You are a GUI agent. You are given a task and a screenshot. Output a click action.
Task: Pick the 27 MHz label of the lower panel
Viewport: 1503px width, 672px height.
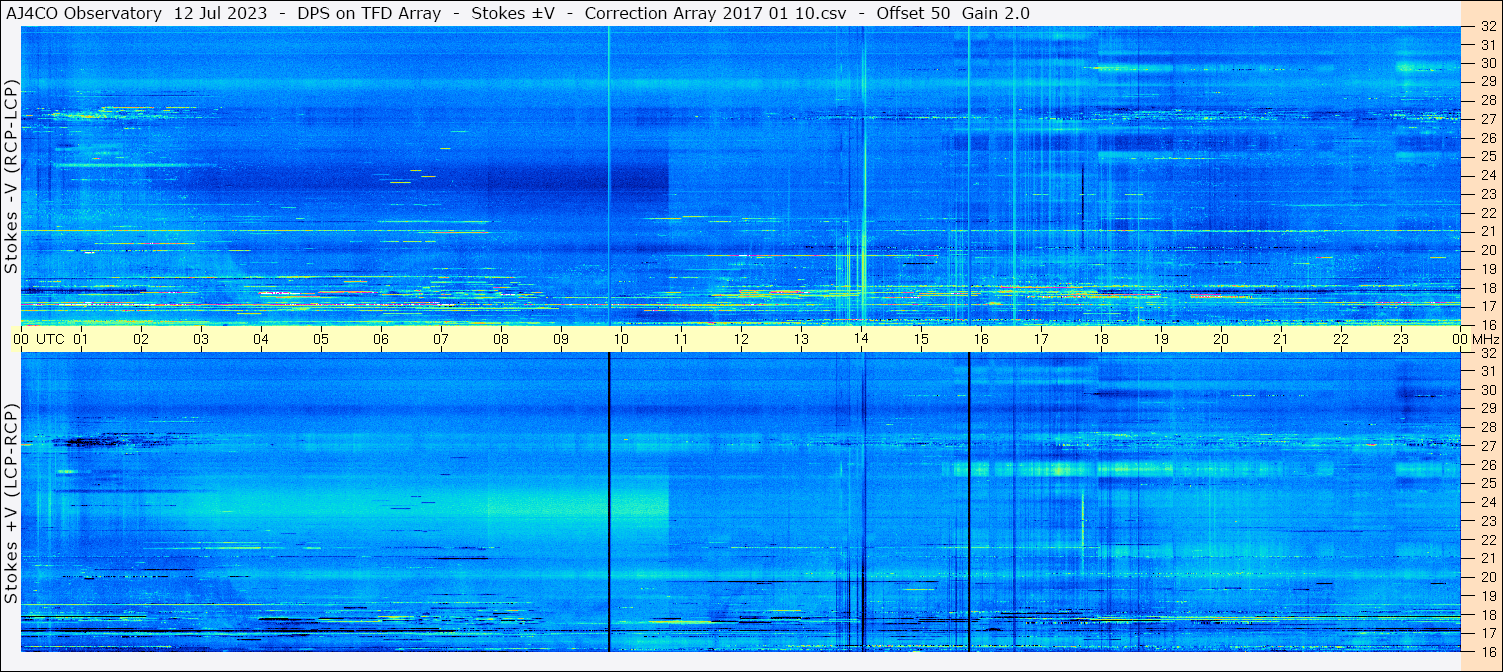coord(1488,446)
